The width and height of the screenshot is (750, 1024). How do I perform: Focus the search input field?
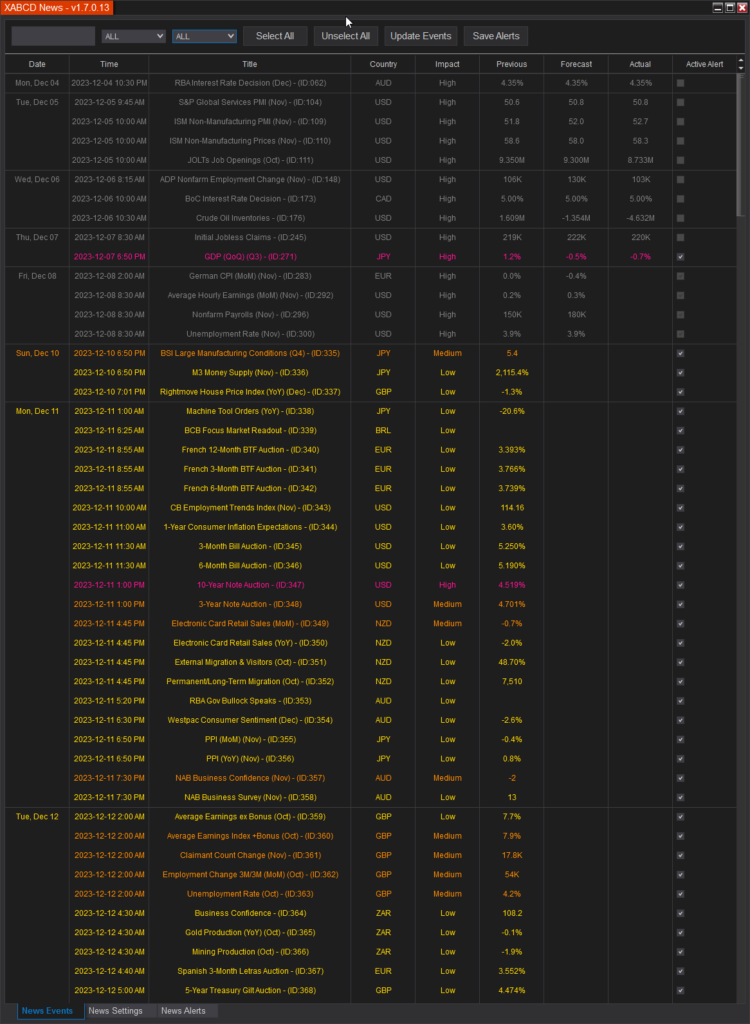[x=54, y=36]
